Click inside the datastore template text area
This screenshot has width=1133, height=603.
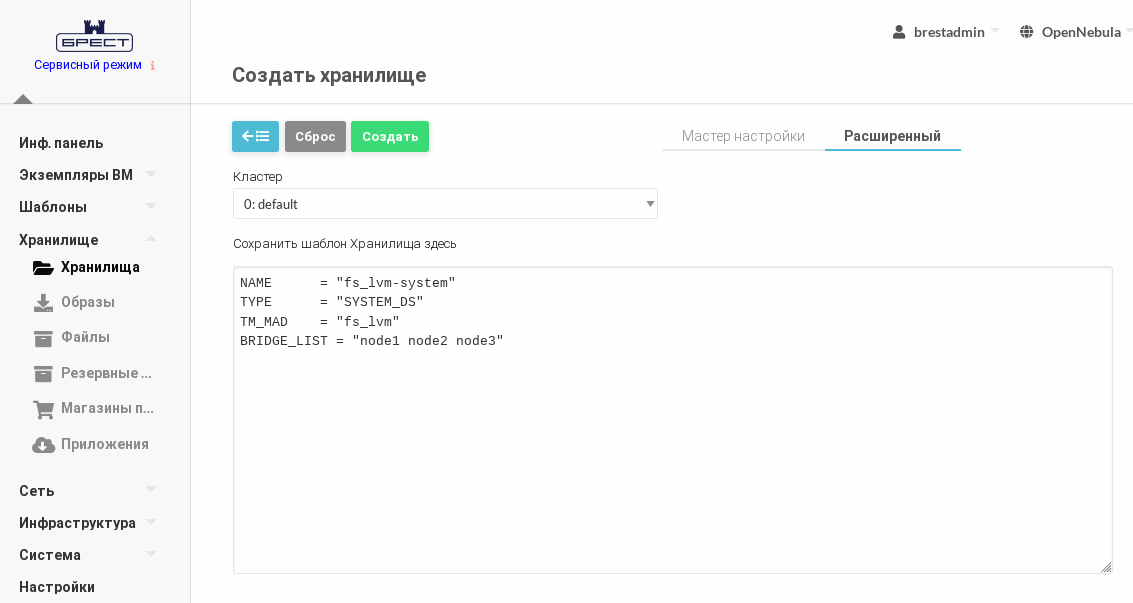pyautogui.click(x=672, y=450)
